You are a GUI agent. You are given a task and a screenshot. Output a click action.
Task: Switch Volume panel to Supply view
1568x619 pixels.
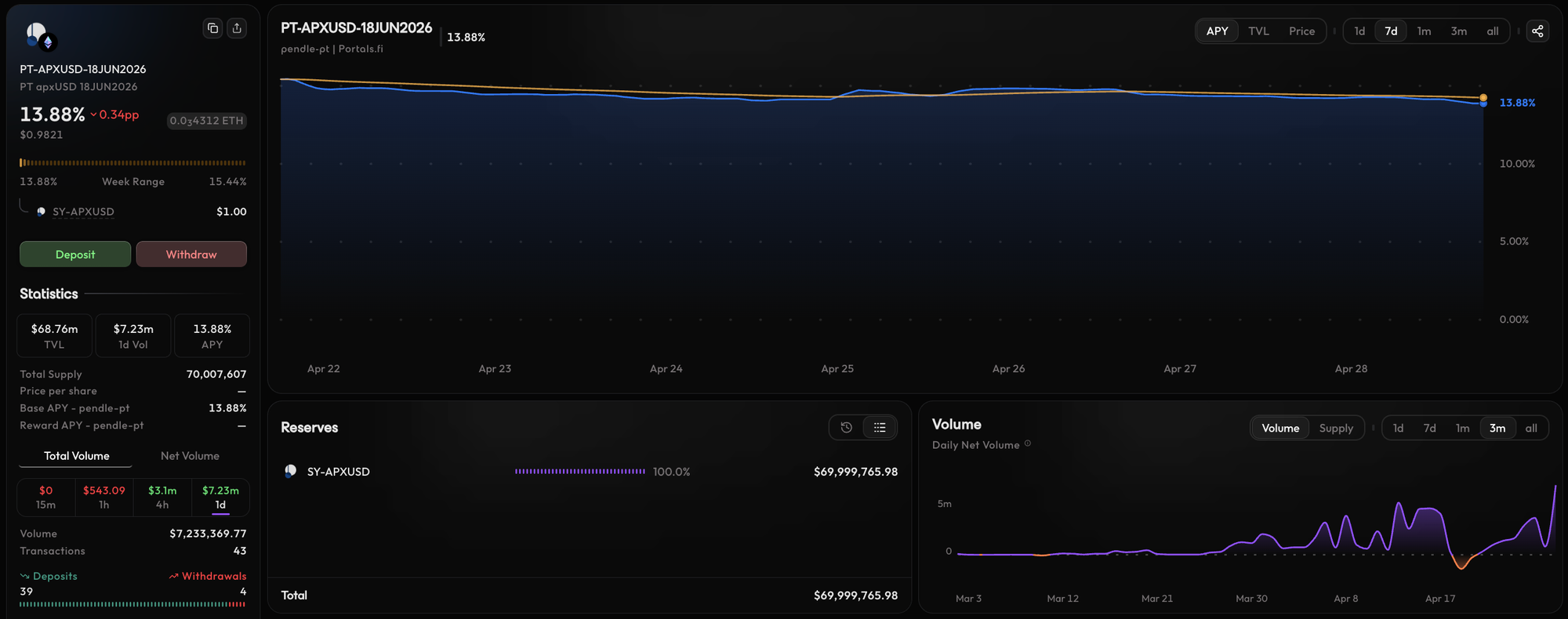click(1336, 428)
